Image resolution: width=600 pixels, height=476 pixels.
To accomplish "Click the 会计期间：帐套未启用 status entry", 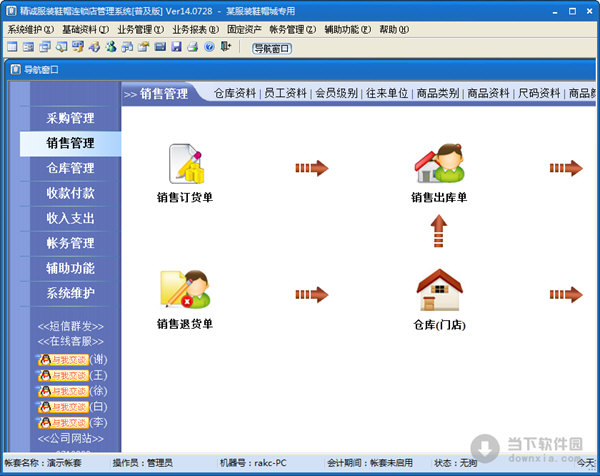I will [370, 463].
